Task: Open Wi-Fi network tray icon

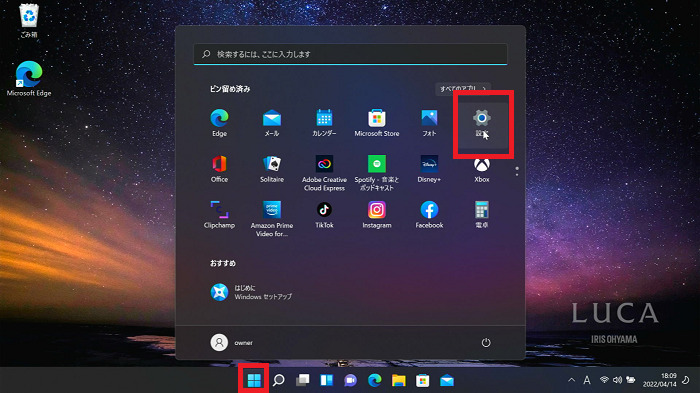Action: click(604, 380)
